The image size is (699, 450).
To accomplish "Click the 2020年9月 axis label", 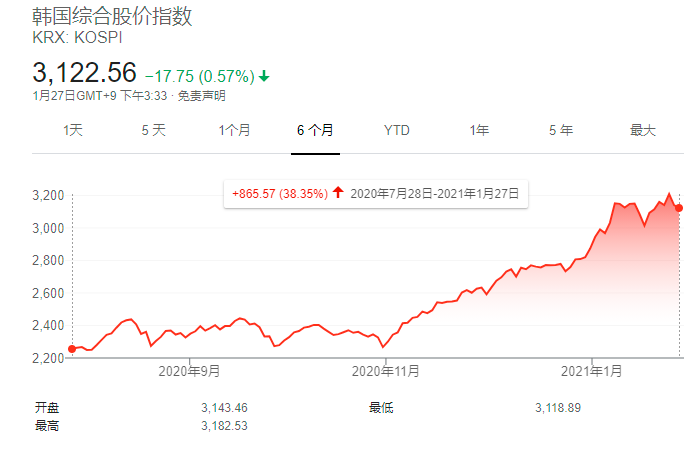I will (189, 371).
